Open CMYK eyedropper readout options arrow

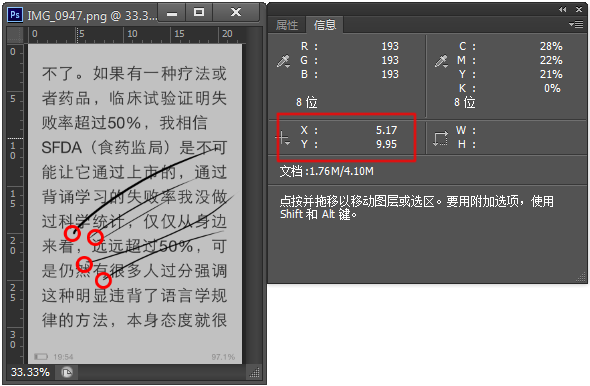[x=446, y=66]
